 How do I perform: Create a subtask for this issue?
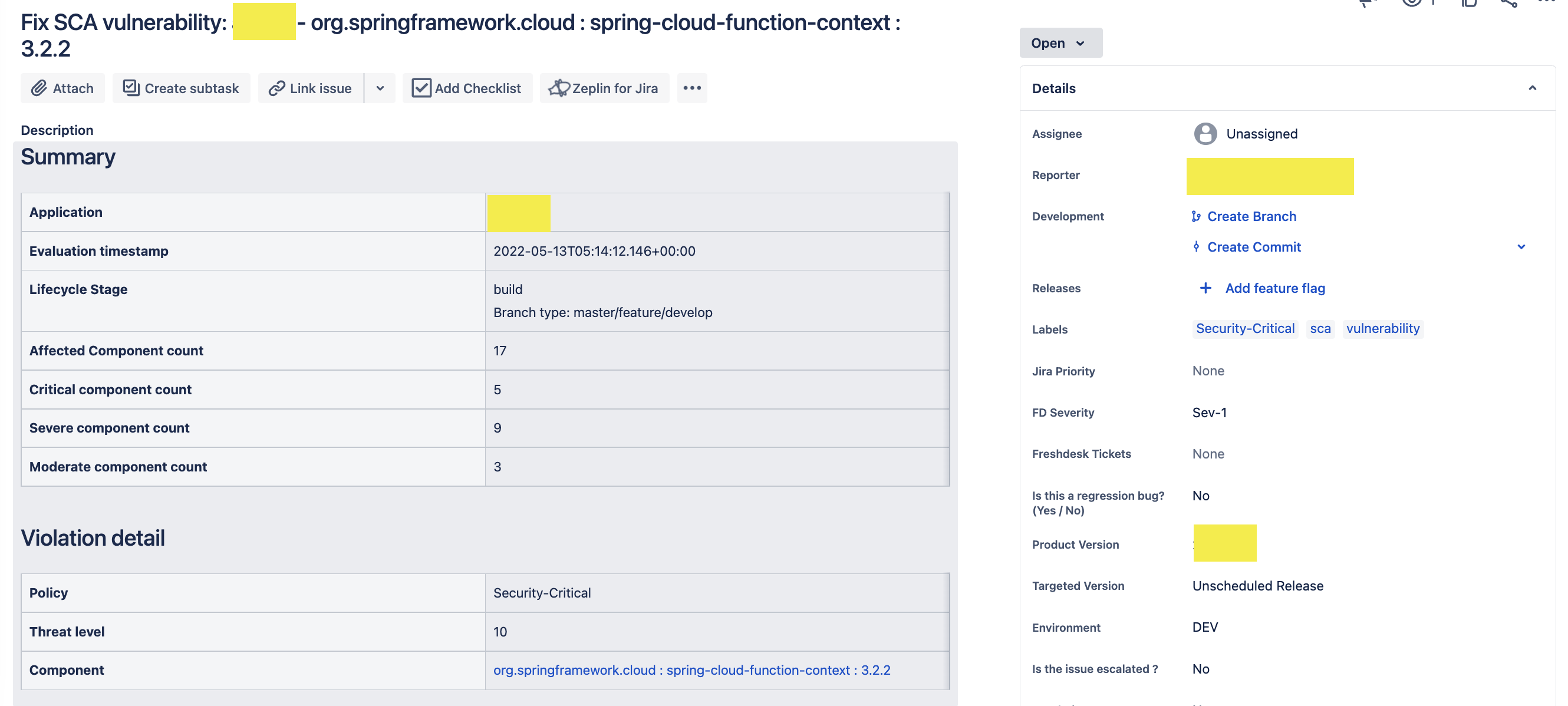[181, 88]
